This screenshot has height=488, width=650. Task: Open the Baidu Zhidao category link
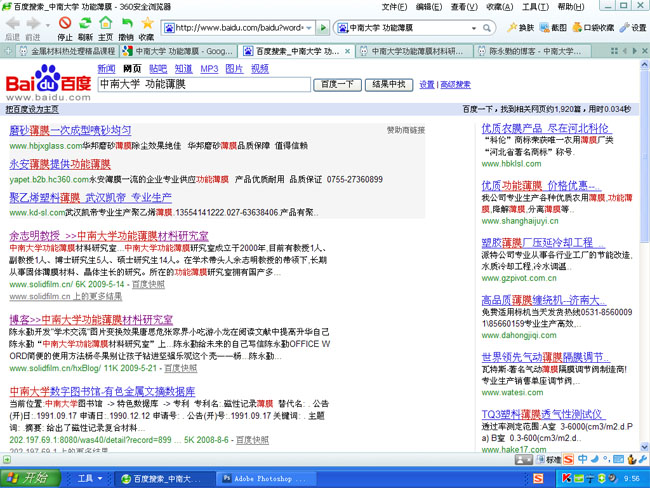coord(183,68)
